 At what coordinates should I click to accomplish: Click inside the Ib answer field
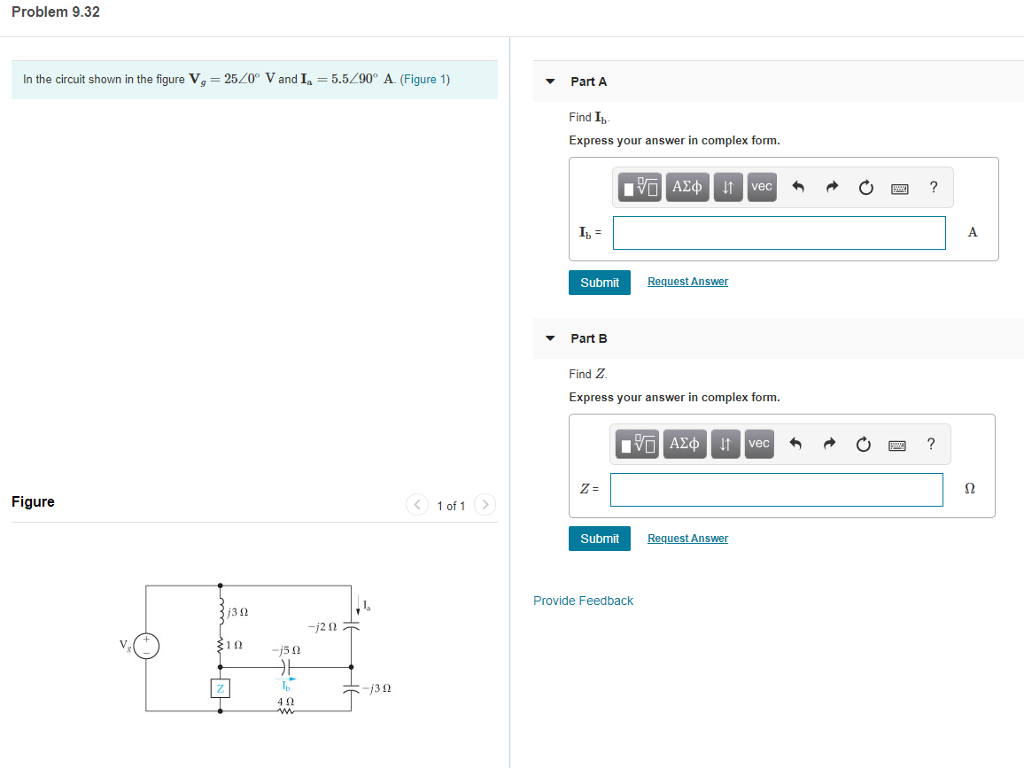point(779,232)
